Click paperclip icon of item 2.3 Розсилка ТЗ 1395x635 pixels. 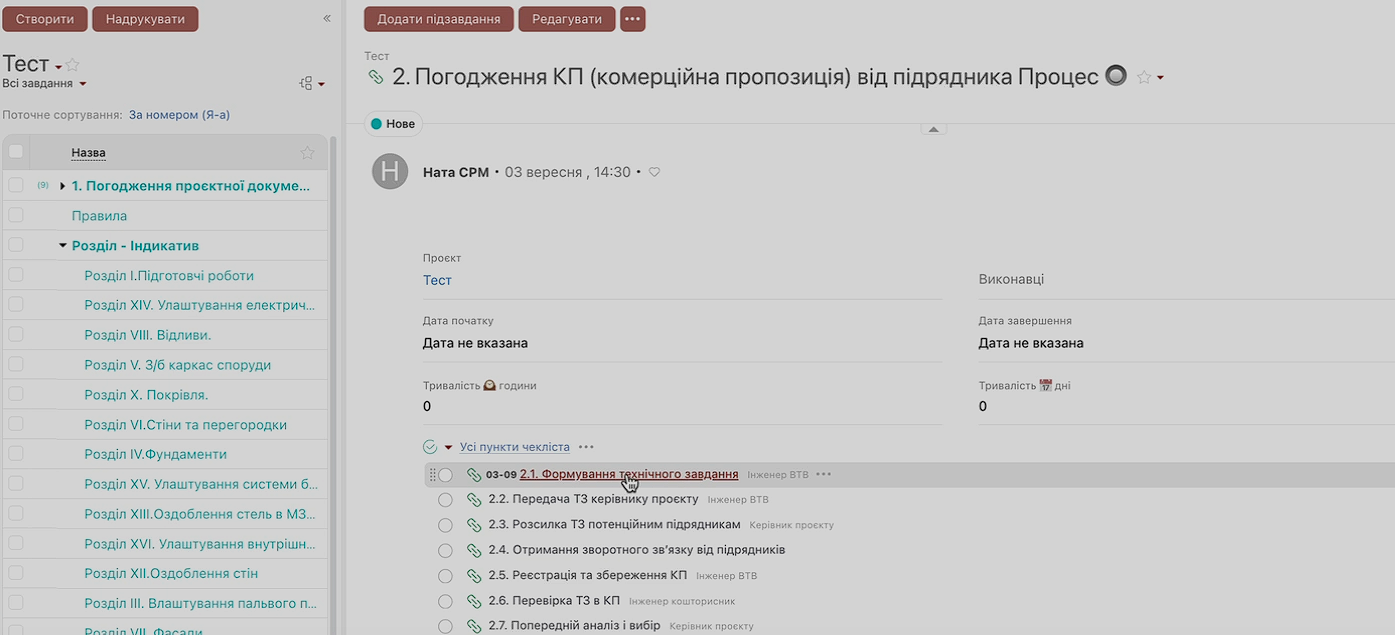click(474, 525)
